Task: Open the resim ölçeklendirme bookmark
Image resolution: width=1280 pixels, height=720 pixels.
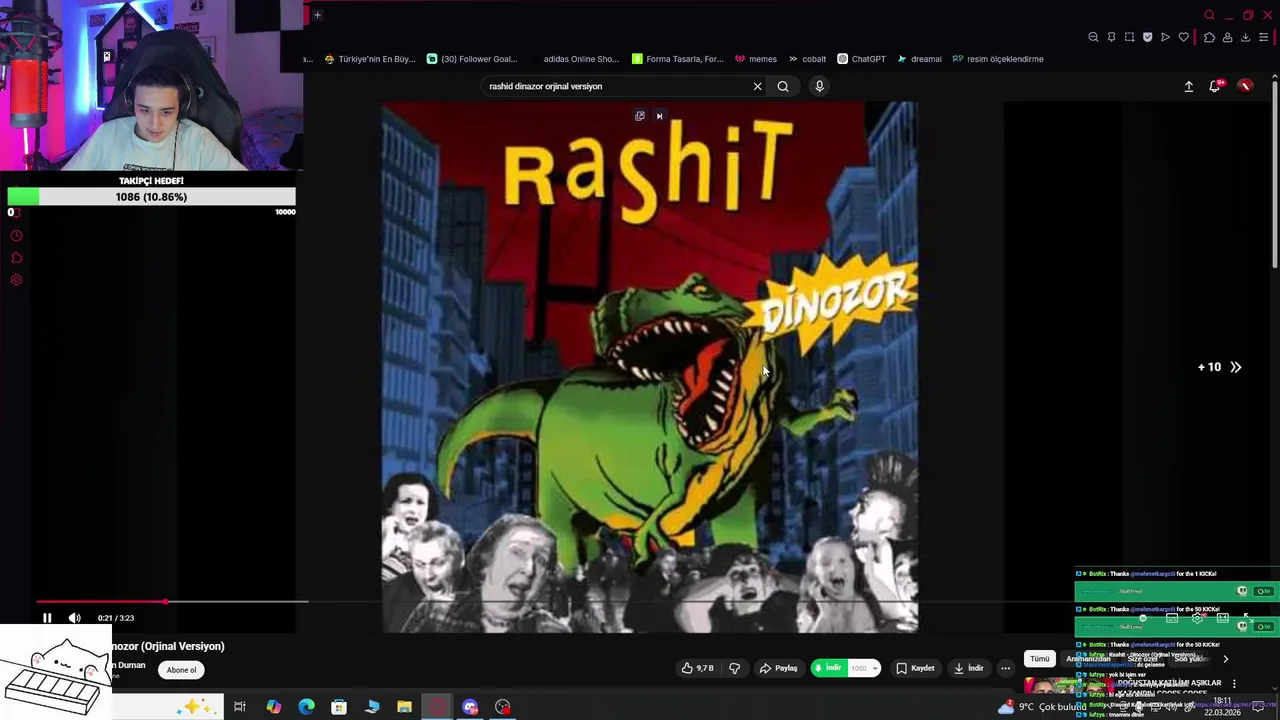Action: point(998,59)
